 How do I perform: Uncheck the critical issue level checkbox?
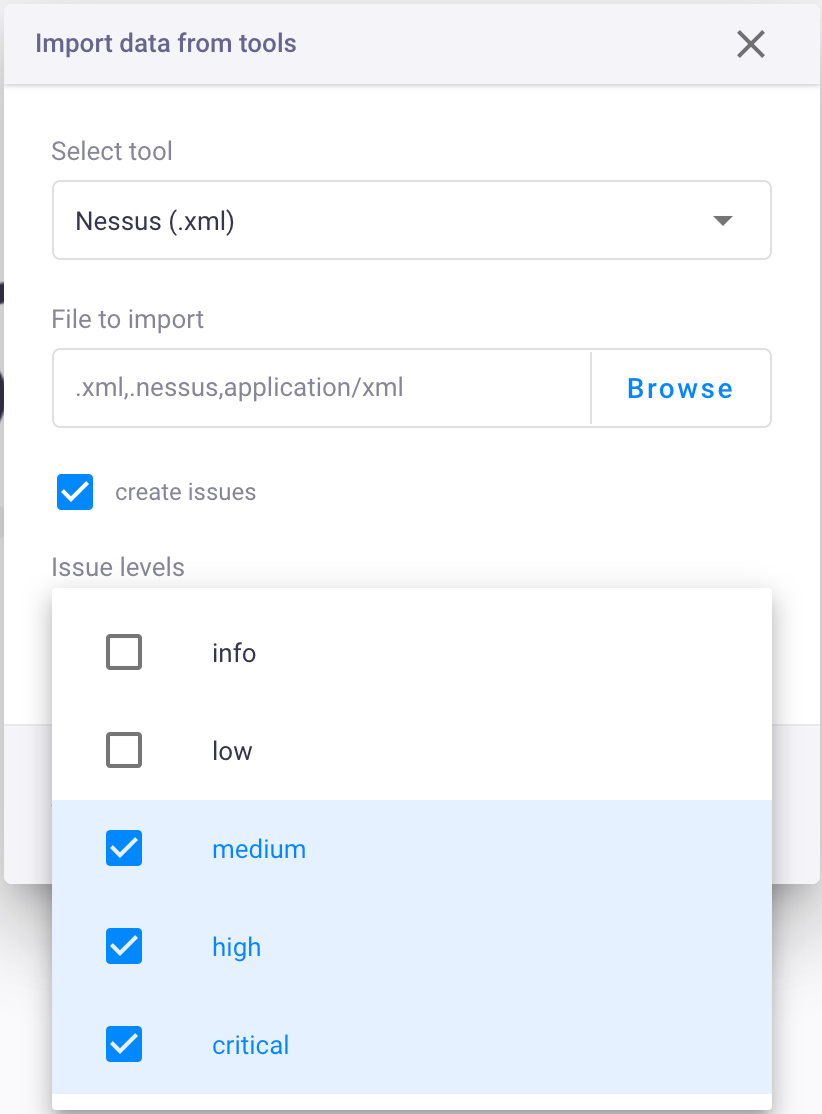(x=124, y=1044)
